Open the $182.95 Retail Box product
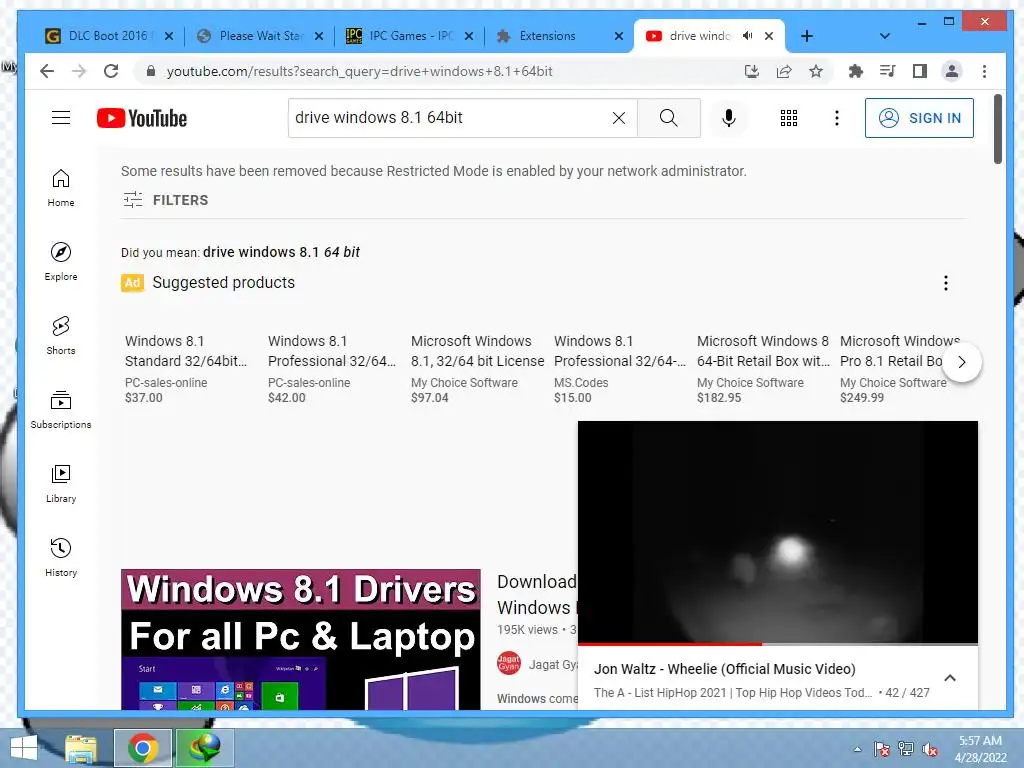 (x=763, y=368)
